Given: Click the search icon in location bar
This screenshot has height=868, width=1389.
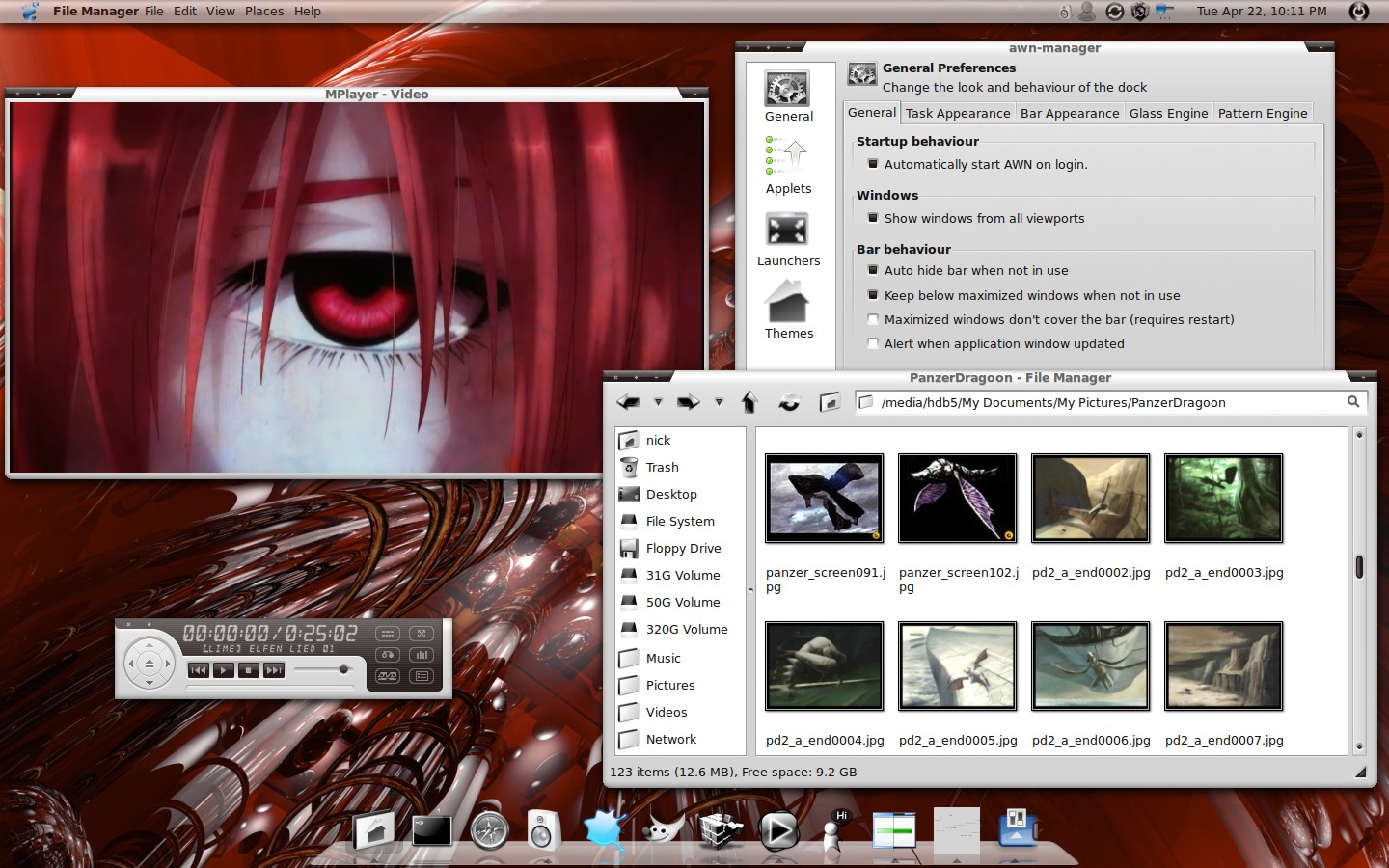Looking at the screenshot, I should click(x=1353, y=402).
